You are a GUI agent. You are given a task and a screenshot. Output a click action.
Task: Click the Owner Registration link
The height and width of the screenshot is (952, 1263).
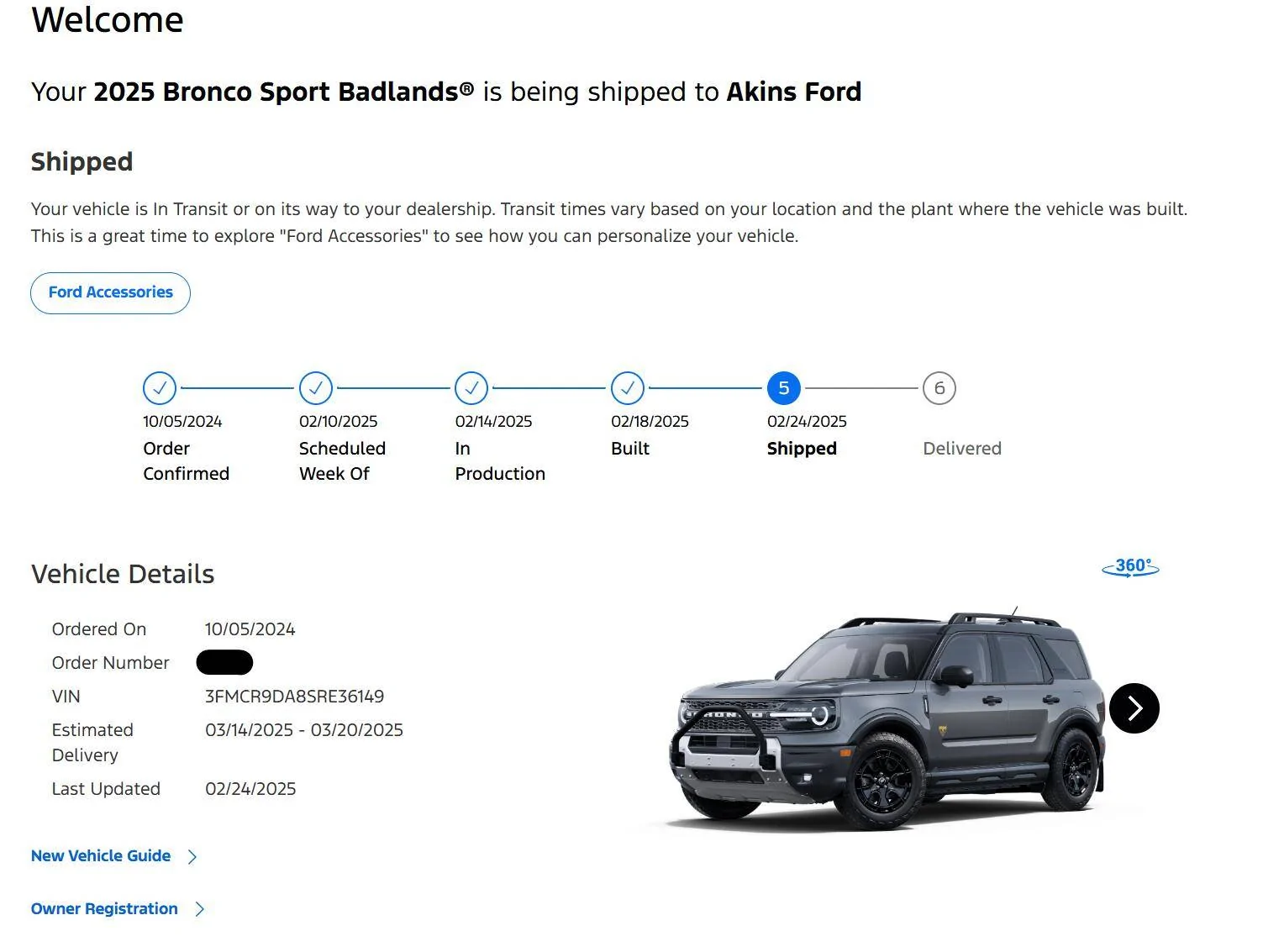(103, 908)
